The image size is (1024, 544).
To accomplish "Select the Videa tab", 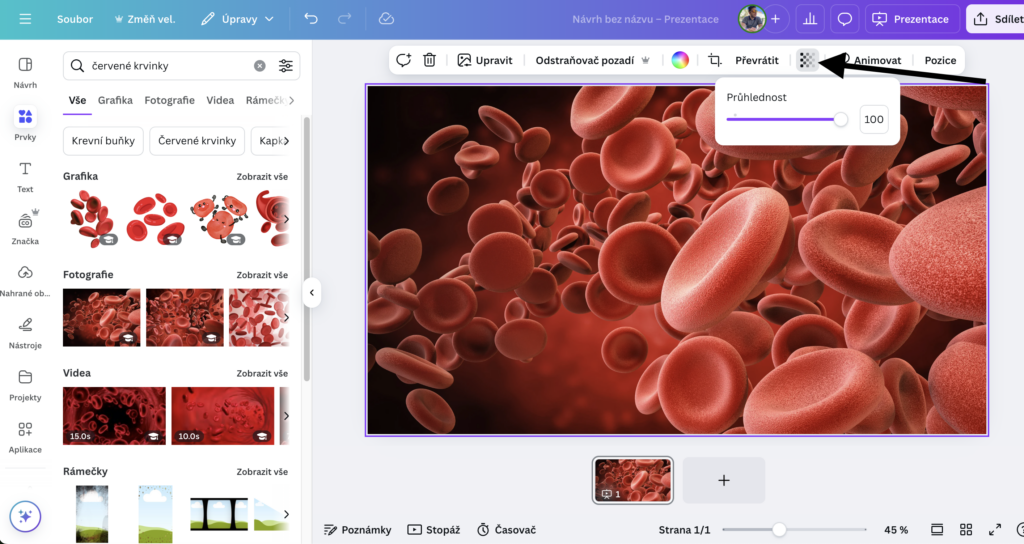I will pos(220,100).
